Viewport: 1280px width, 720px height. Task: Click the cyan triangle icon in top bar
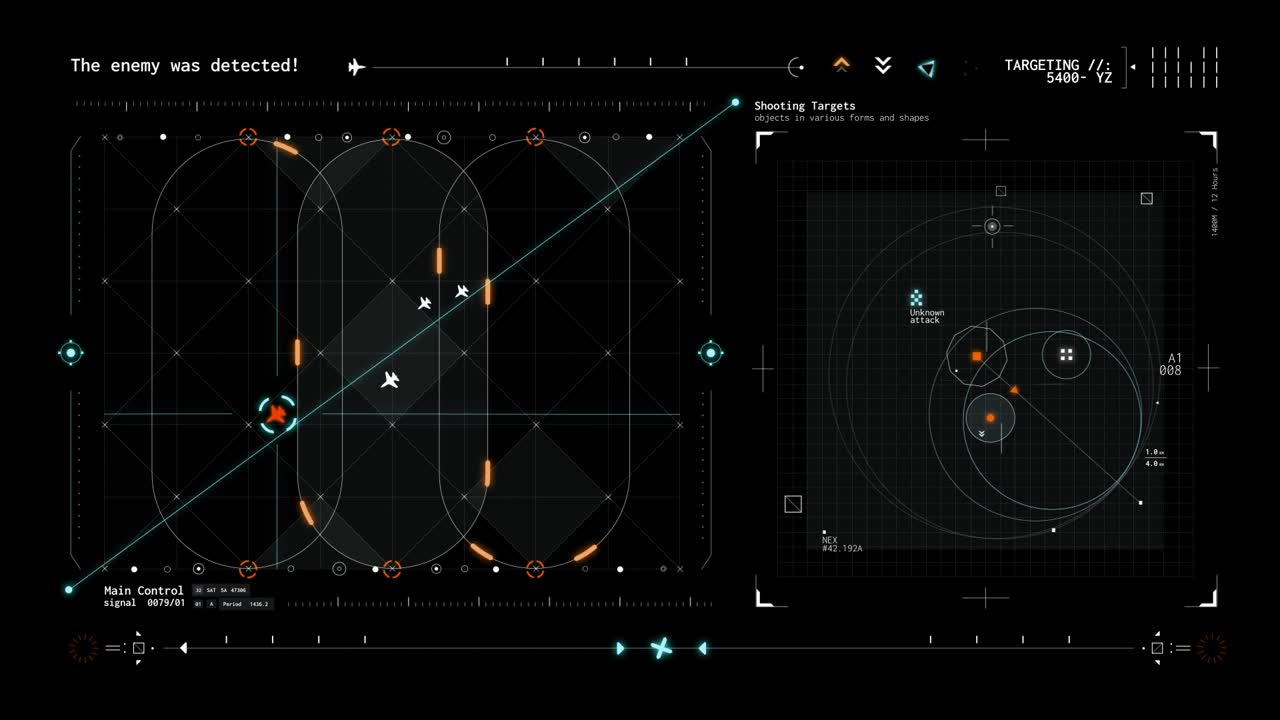pyautogui.click(x=927, y=68)
